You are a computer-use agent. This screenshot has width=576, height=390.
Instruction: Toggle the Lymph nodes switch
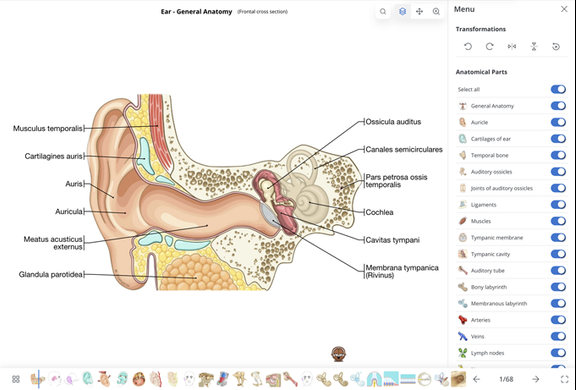(558, 353)
